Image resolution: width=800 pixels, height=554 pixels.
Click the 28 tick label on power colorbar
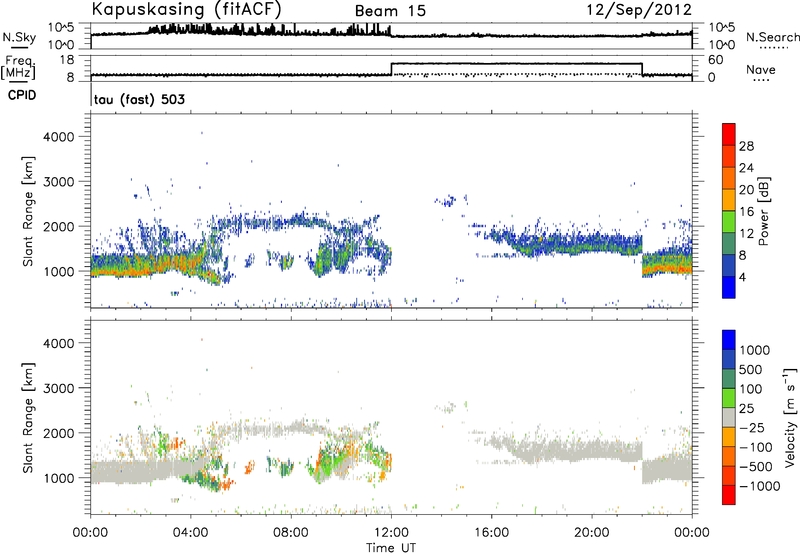(x=746, y=146)
